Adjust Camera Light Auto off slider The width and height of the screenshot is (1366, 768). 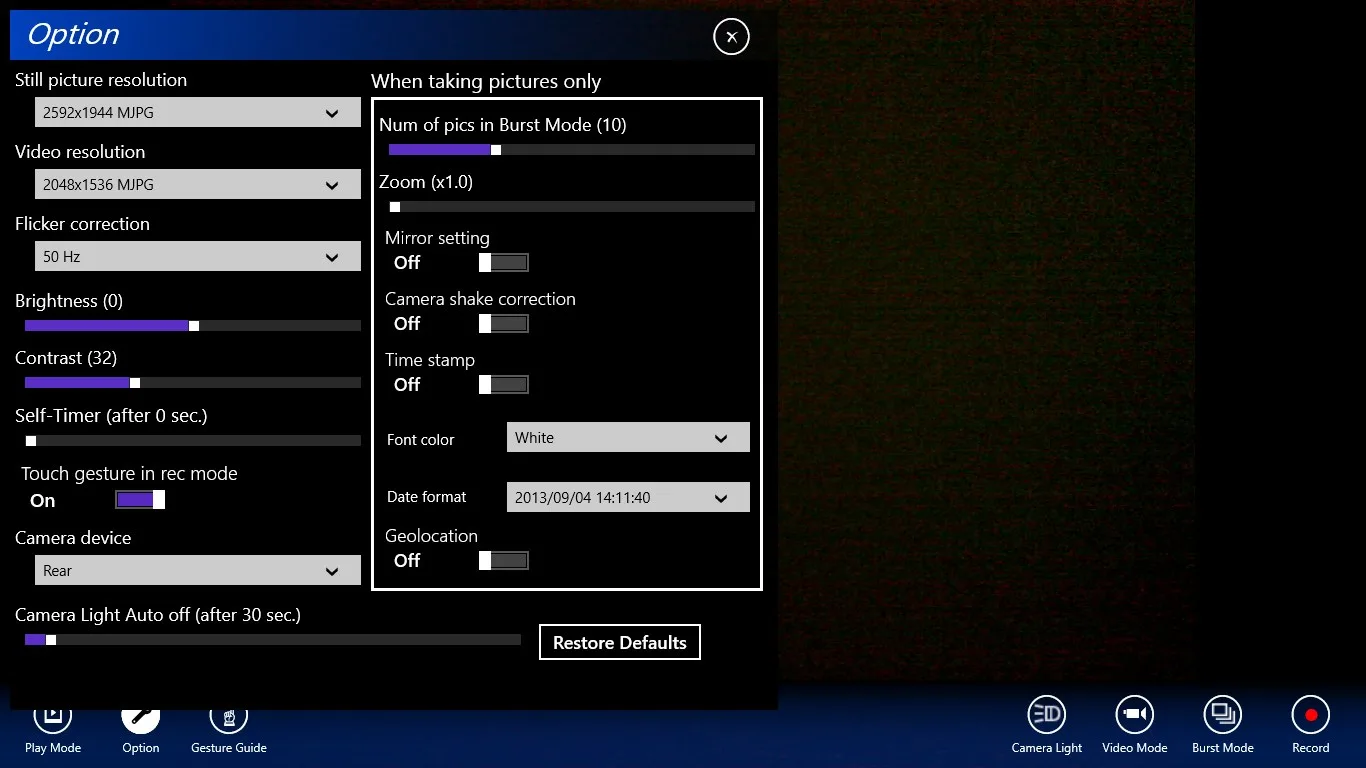click(x=273, y=640)
